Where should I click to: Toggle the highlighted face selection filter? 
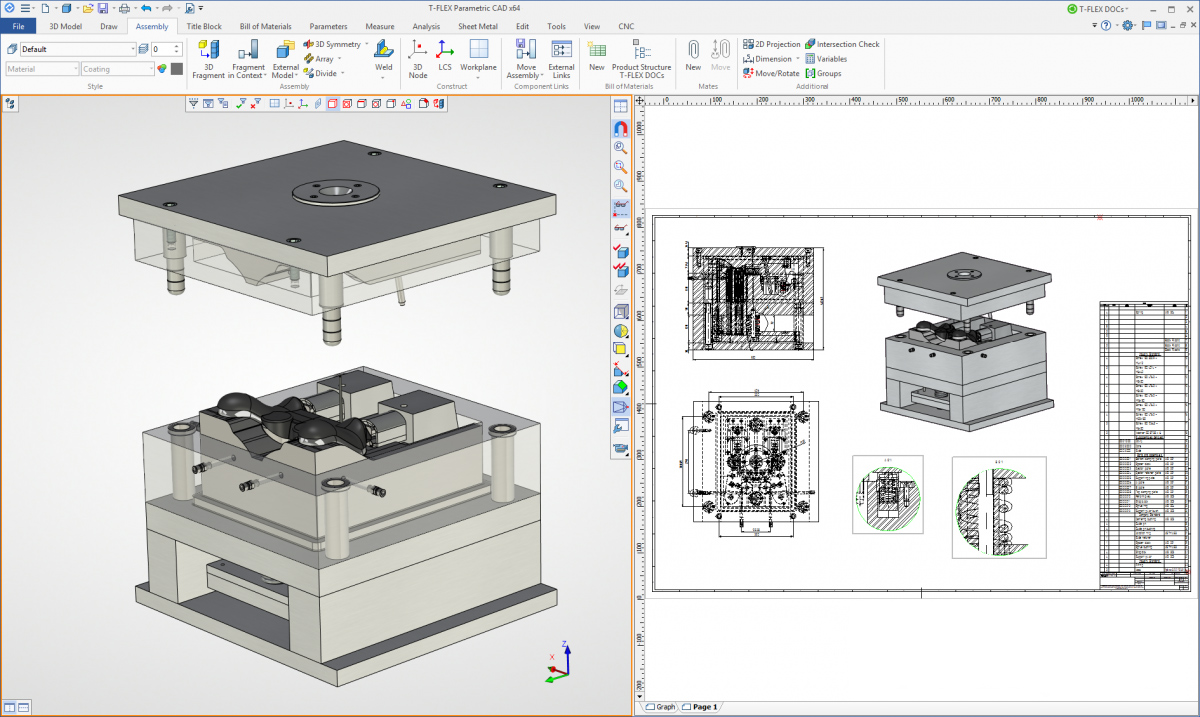[332, 103]
